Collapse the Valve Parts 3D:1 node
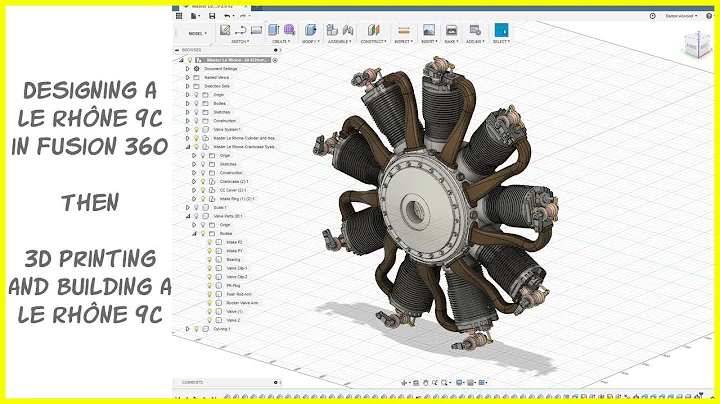The height and width of the screenshot is (404, 720). (x=187, y=216)
